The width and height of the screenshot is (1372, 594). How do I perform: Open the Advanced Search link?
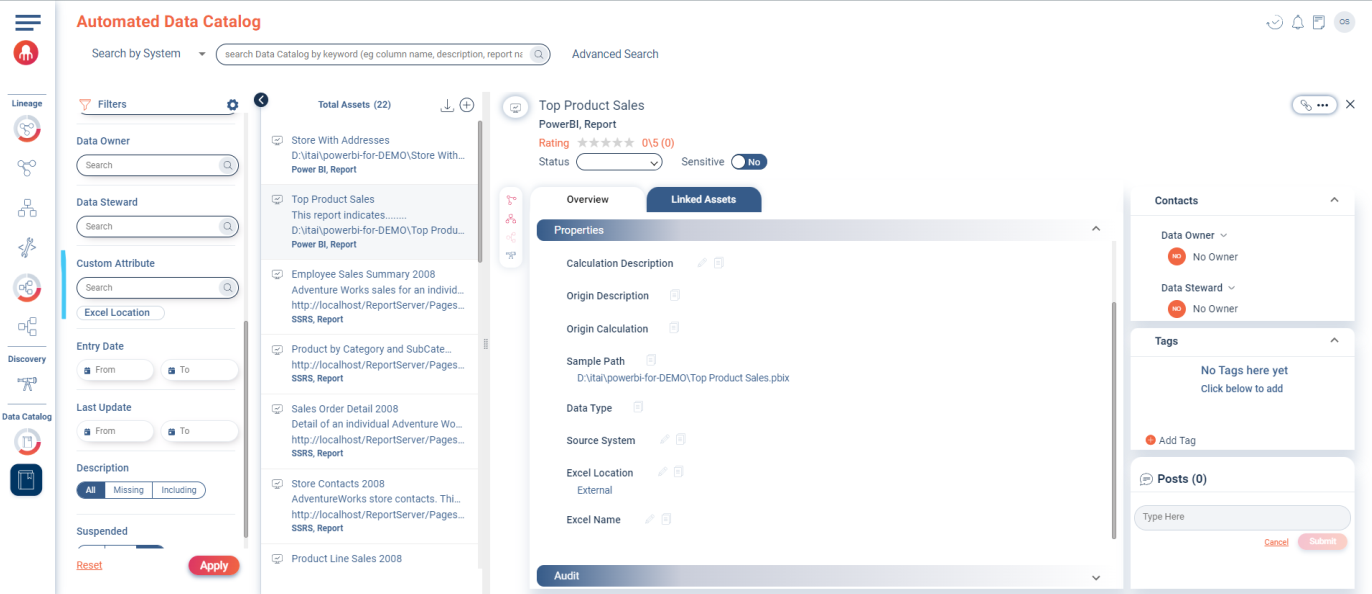pos(615,54)
